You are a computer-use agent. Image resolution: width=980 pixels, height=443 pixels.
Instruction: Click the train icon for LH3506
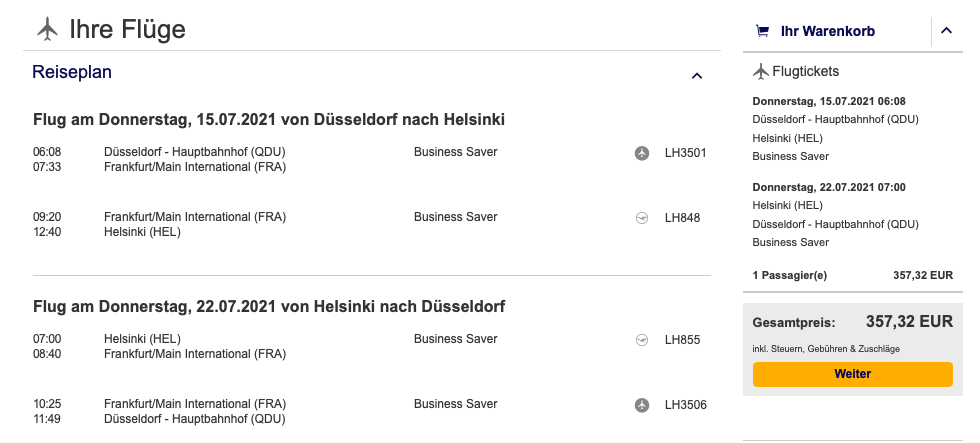coord(642,405)
